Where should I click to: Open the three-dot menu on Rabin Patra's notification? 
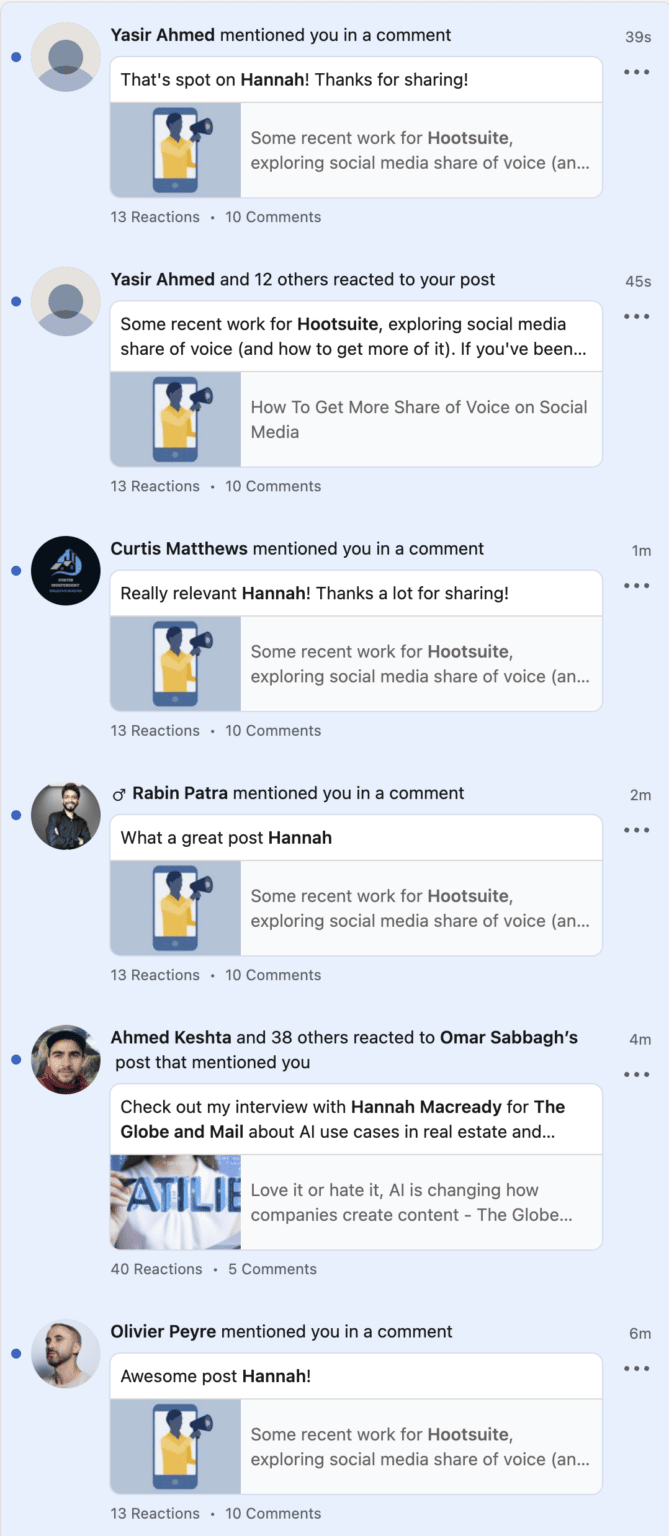(x=637, y=829)
